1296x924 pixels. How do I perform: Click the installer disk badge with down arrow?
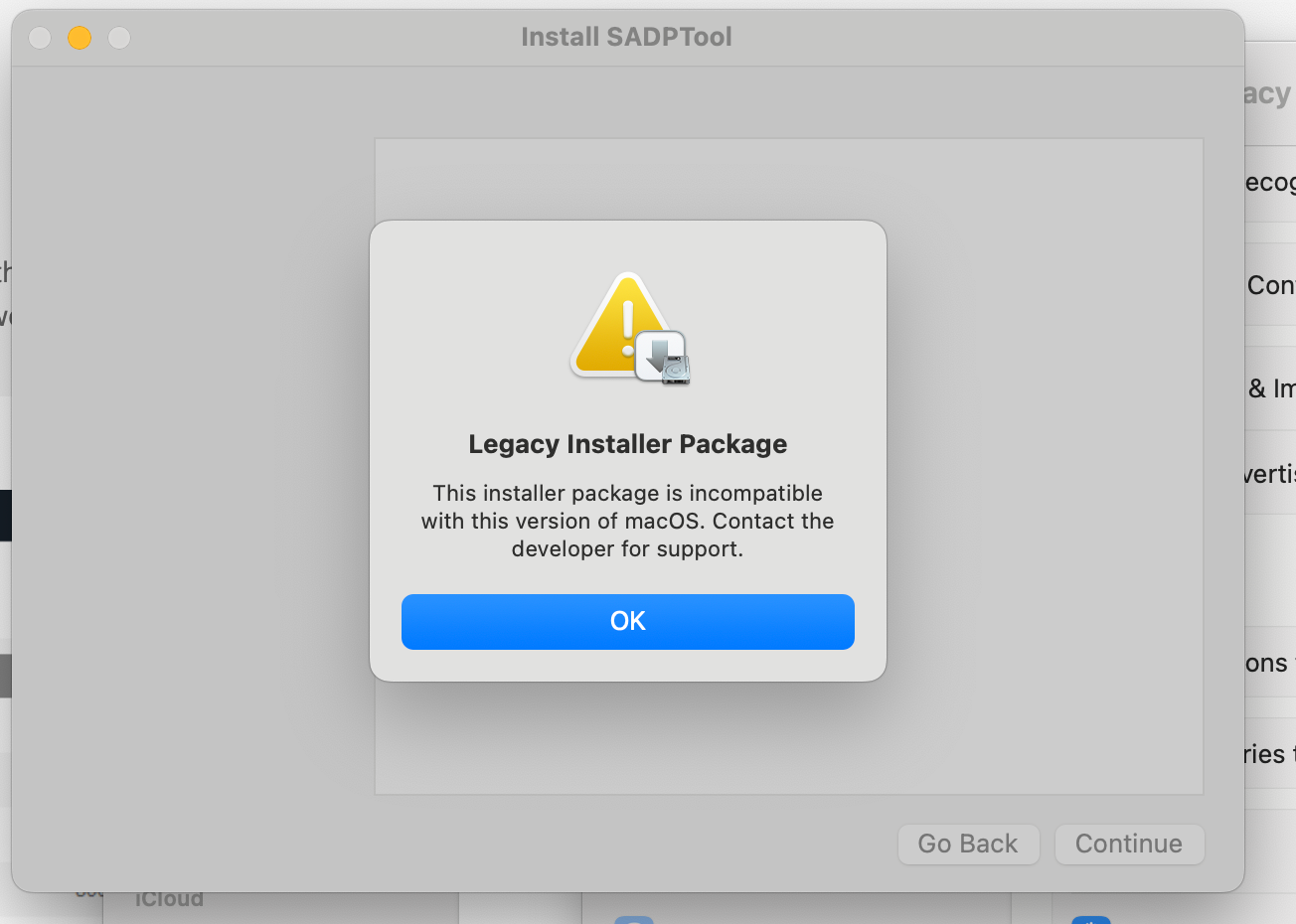(x=663, y=357)
